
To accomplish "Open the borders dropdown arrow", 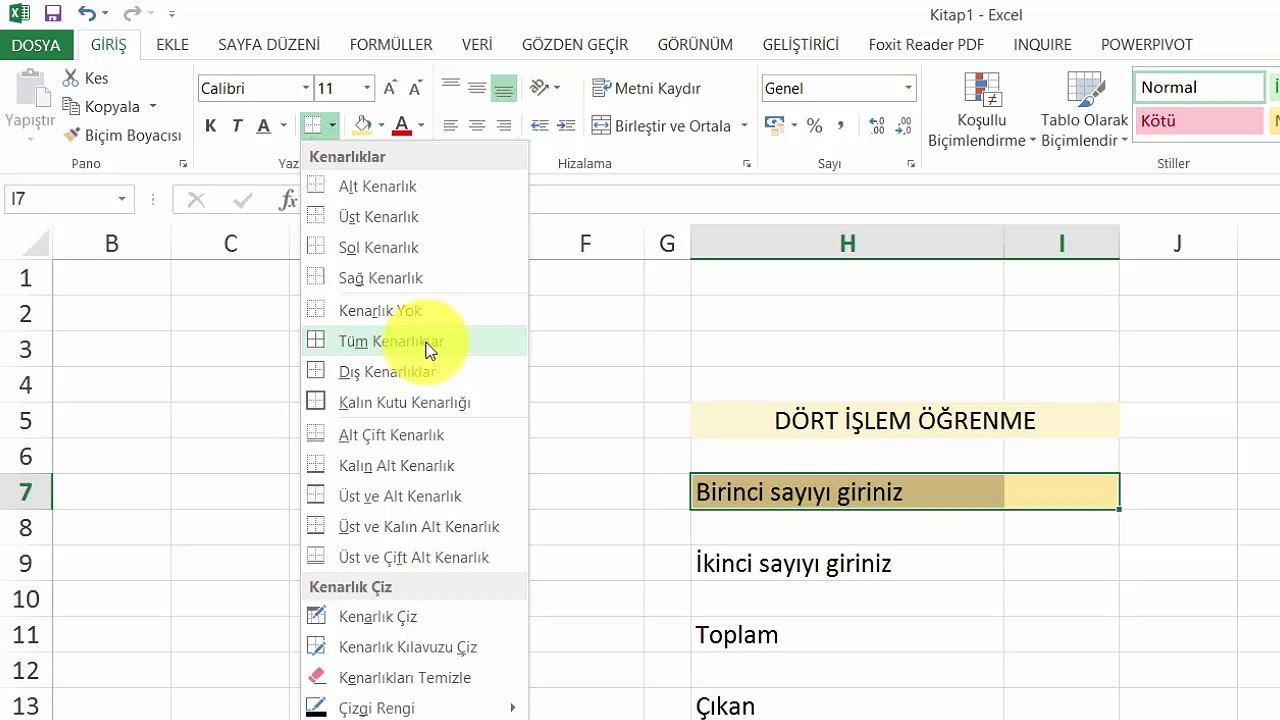I will pos(332,125).
